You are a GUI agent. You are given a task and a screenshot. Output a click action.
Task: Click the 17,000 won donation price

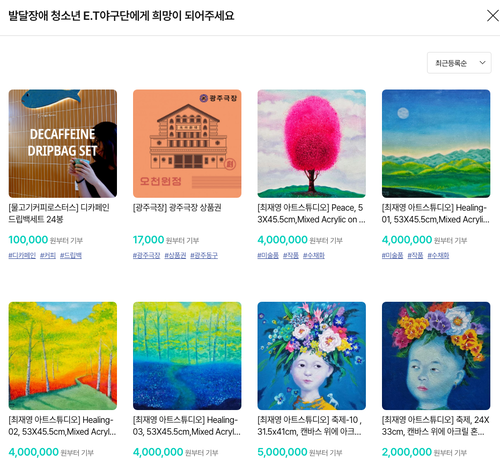click(x=148, y=240)
